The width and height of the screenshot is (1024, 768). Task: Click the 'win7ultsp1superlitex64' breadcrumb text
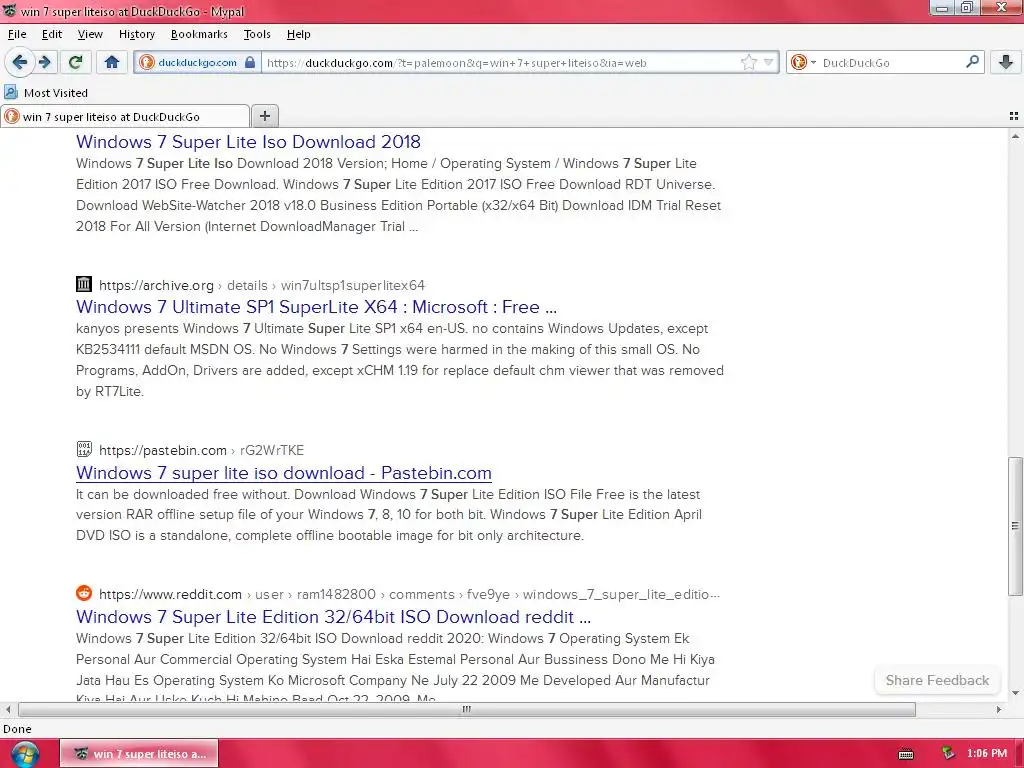(353, 285)
